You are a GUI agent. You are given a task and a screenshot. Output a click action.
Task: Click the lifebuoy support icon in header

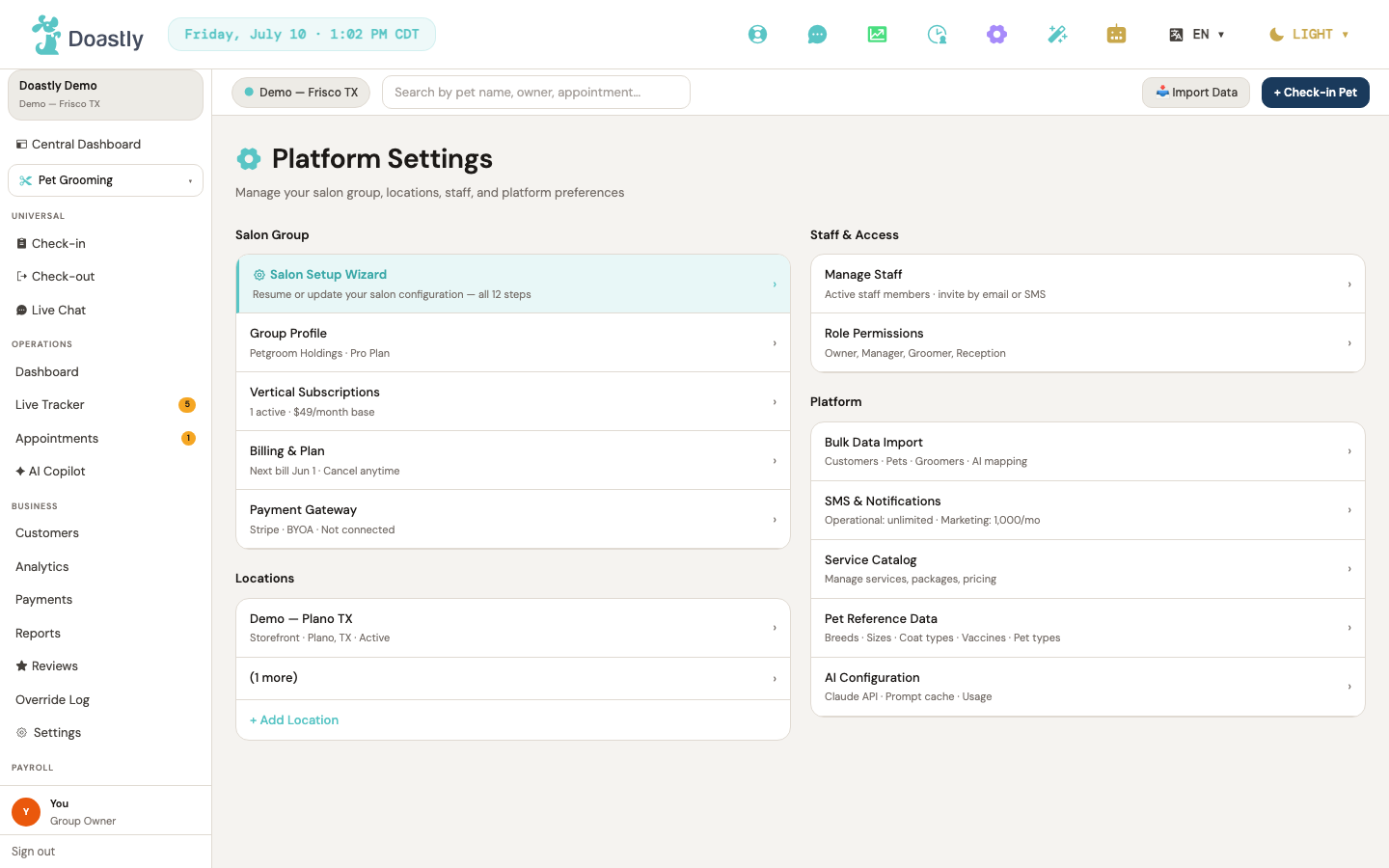pos(758,35)
